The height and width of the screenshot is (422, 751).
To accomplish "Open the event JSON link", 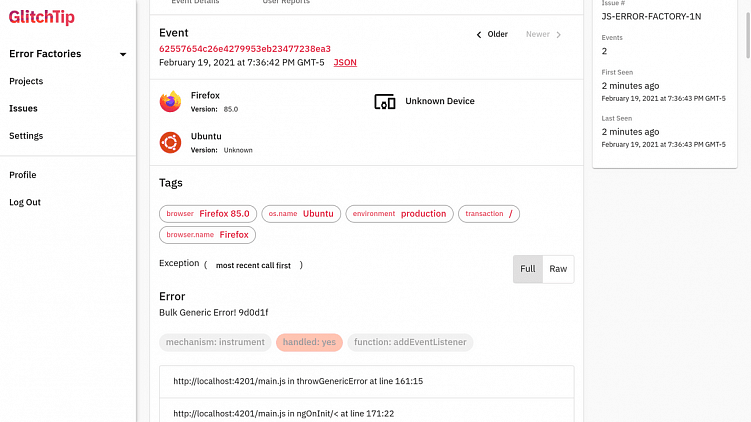I will point(344,62).
